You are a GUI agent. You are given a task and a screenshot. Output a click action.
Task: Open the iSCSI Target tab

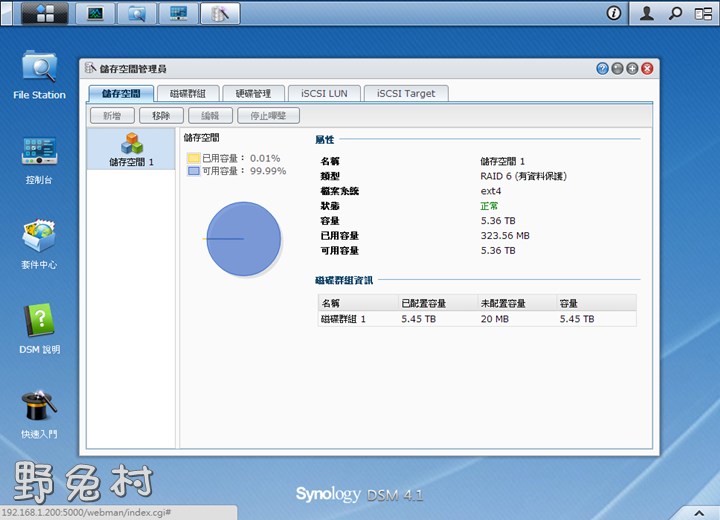click(x=406, y=93)
